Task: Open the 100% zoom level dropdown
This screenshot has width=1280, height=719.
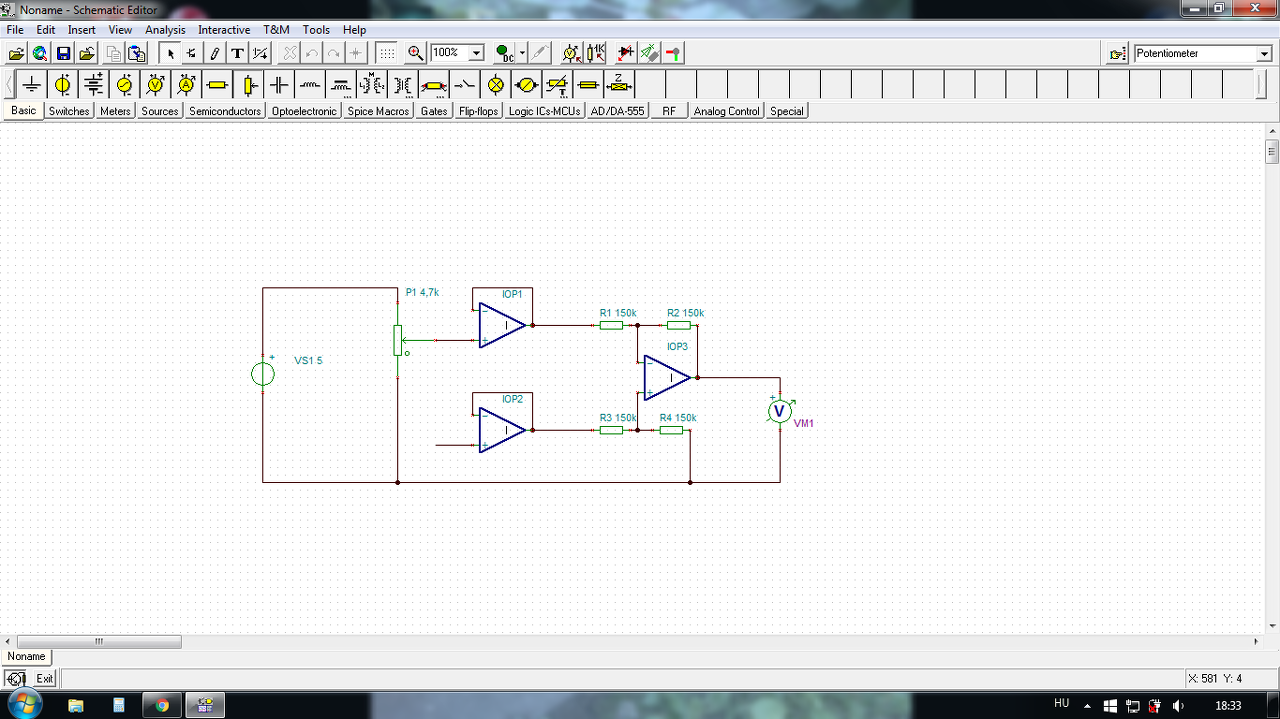Action: pyautogui.click(x=476, y=53)
